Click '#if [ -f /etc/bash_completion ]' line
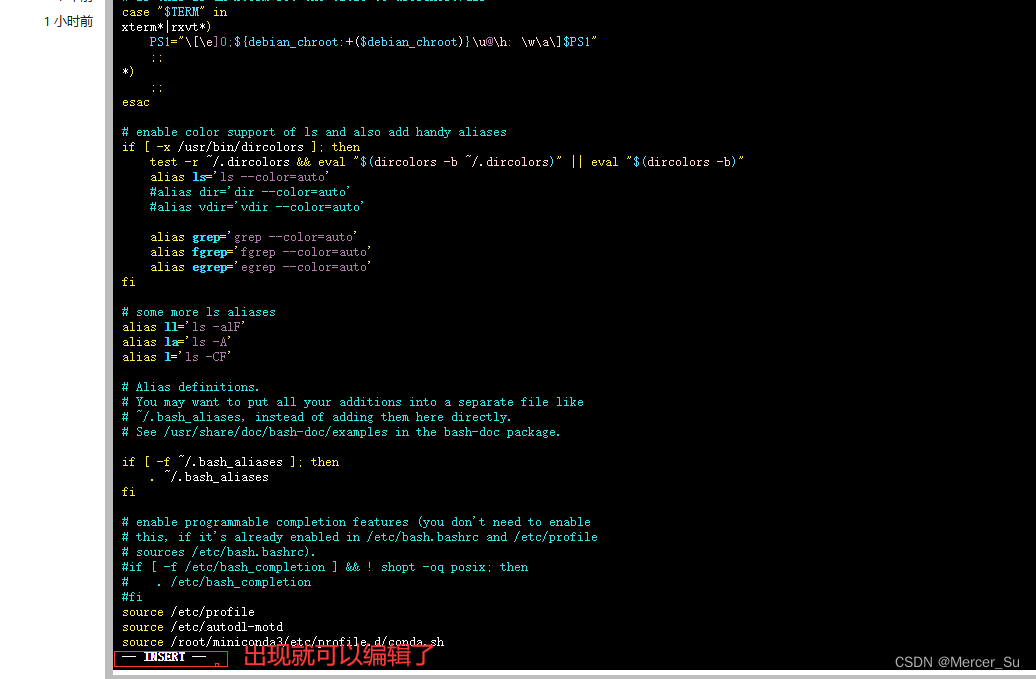This screenshot has width=1036, height=679. point(324,567)
